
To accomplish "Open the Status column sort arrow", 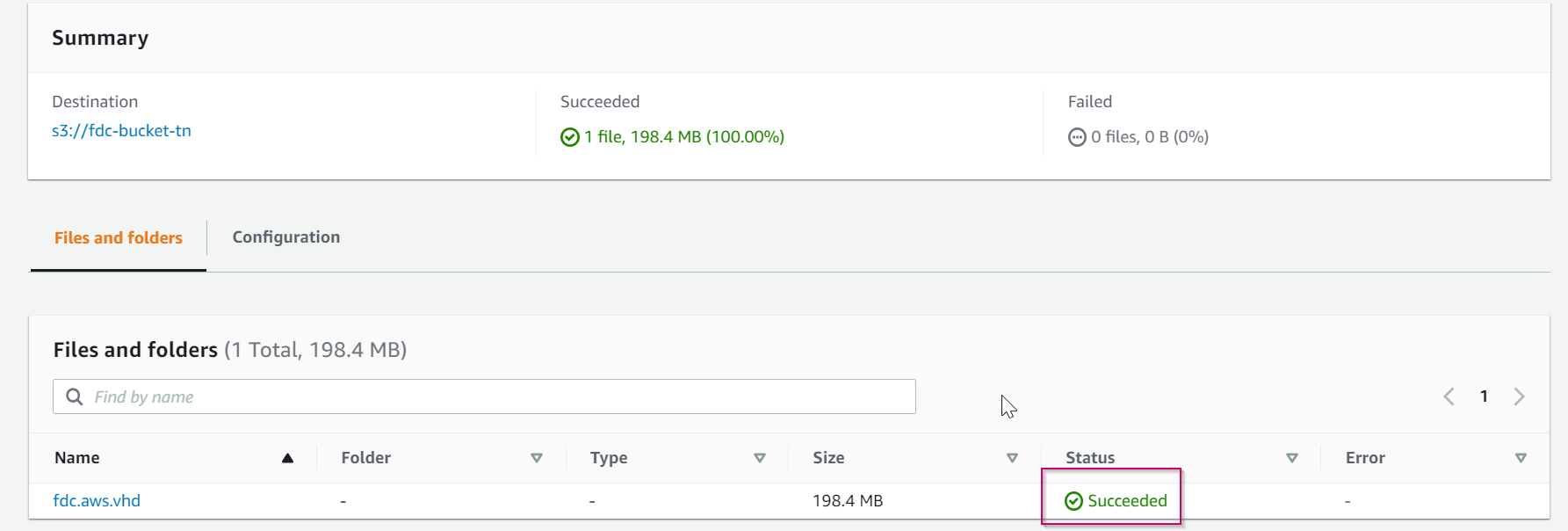I will click(x=1292, y=458).
